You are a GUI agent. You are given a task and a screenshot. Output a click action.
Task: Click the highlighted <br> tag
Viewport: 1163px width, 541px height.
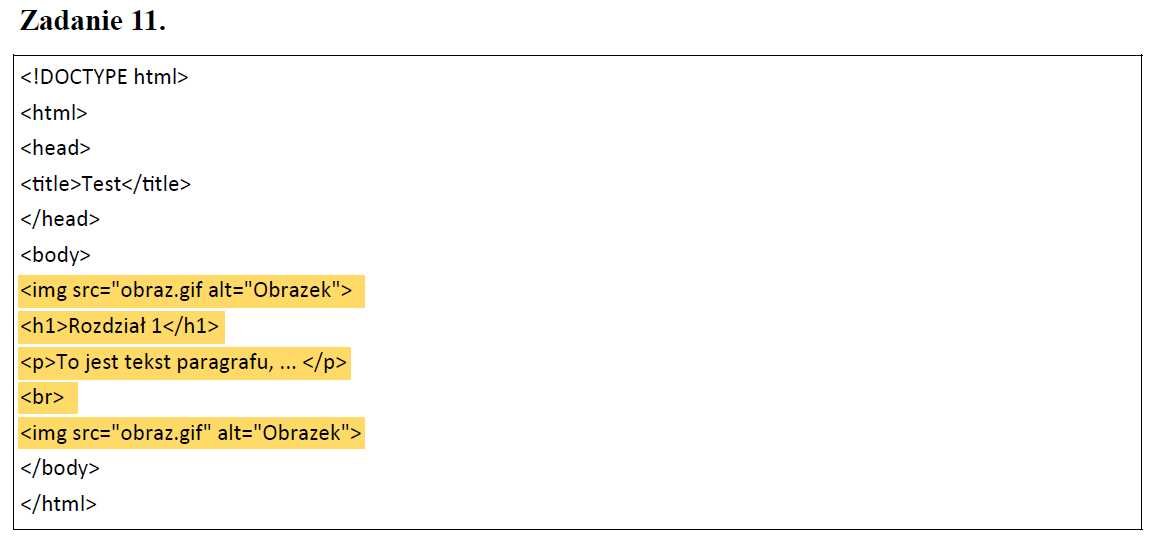tap(42, 398)
